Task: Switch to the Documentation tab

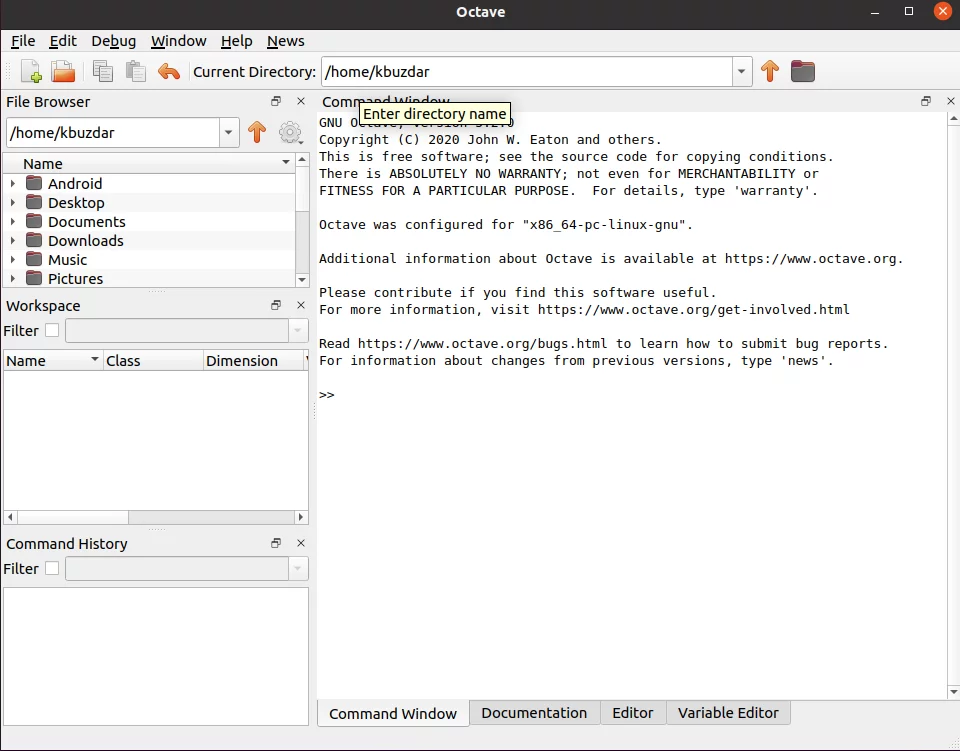Action: [534, 713]
